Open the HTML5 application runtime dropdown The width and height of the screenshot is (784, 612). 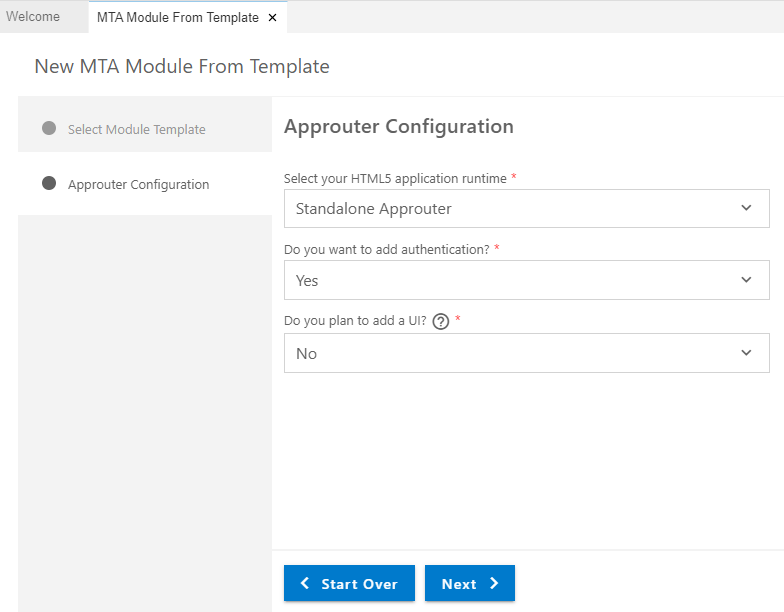click(526, 208)
